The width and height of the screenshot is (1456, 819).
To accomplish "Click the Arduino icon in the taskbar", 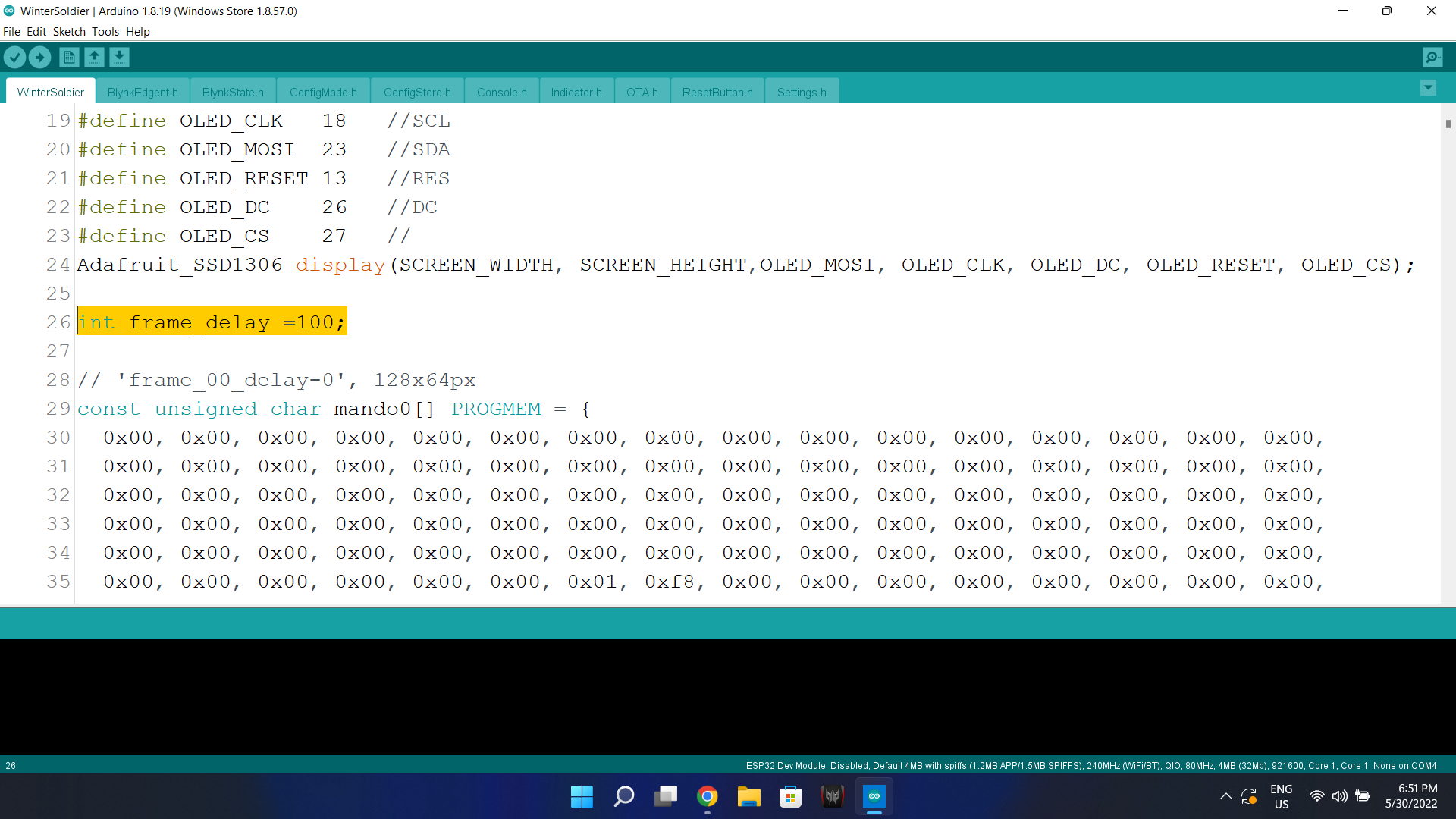I will pos(874,796).
